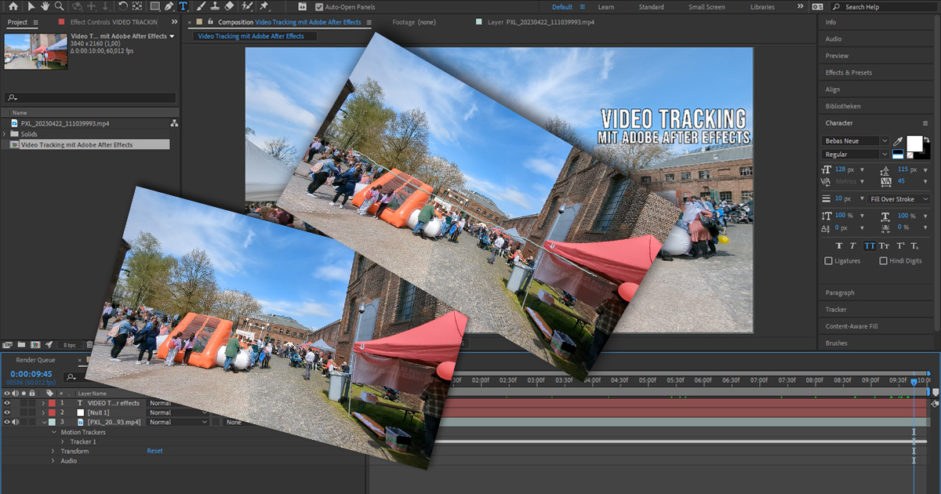The height and width of the screenshot is (494, 941).
Task: Enable the Ligatures checkbox
Action: (828, 261)
